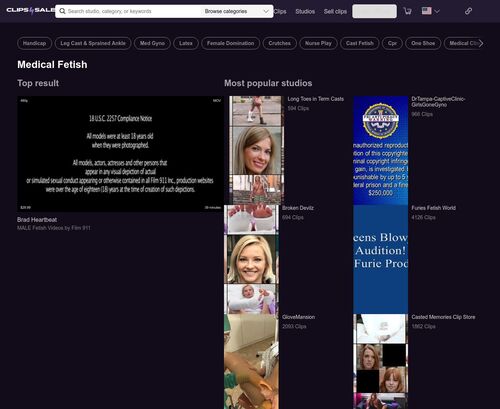Image resolution: width=500 pixels, height=409 pixels.
Task: Select the Cast Fetish category chip
Action: [359, 43]
